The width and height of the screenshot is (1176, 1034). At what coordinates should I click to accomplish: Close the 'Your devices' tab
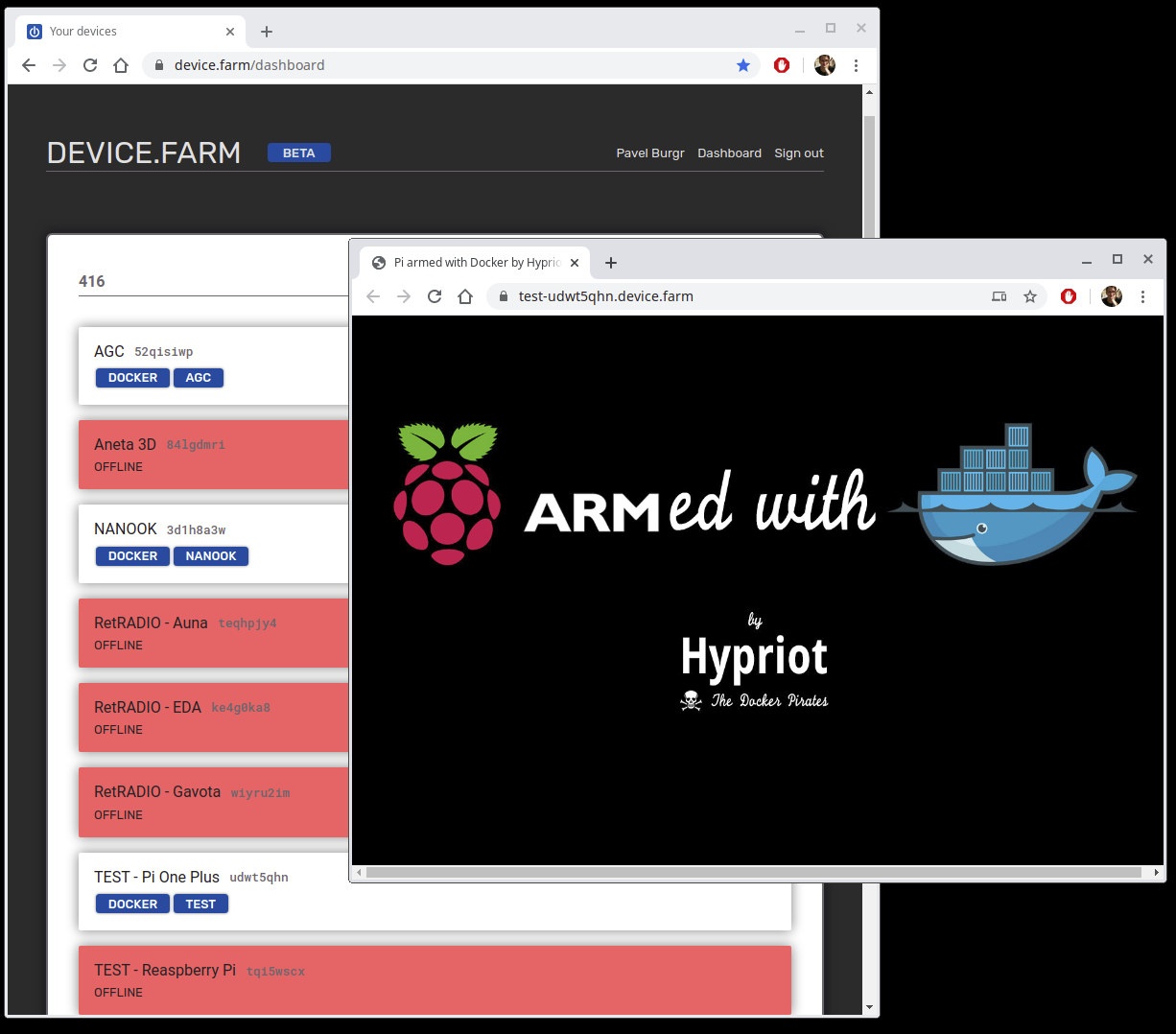[230, 32]
